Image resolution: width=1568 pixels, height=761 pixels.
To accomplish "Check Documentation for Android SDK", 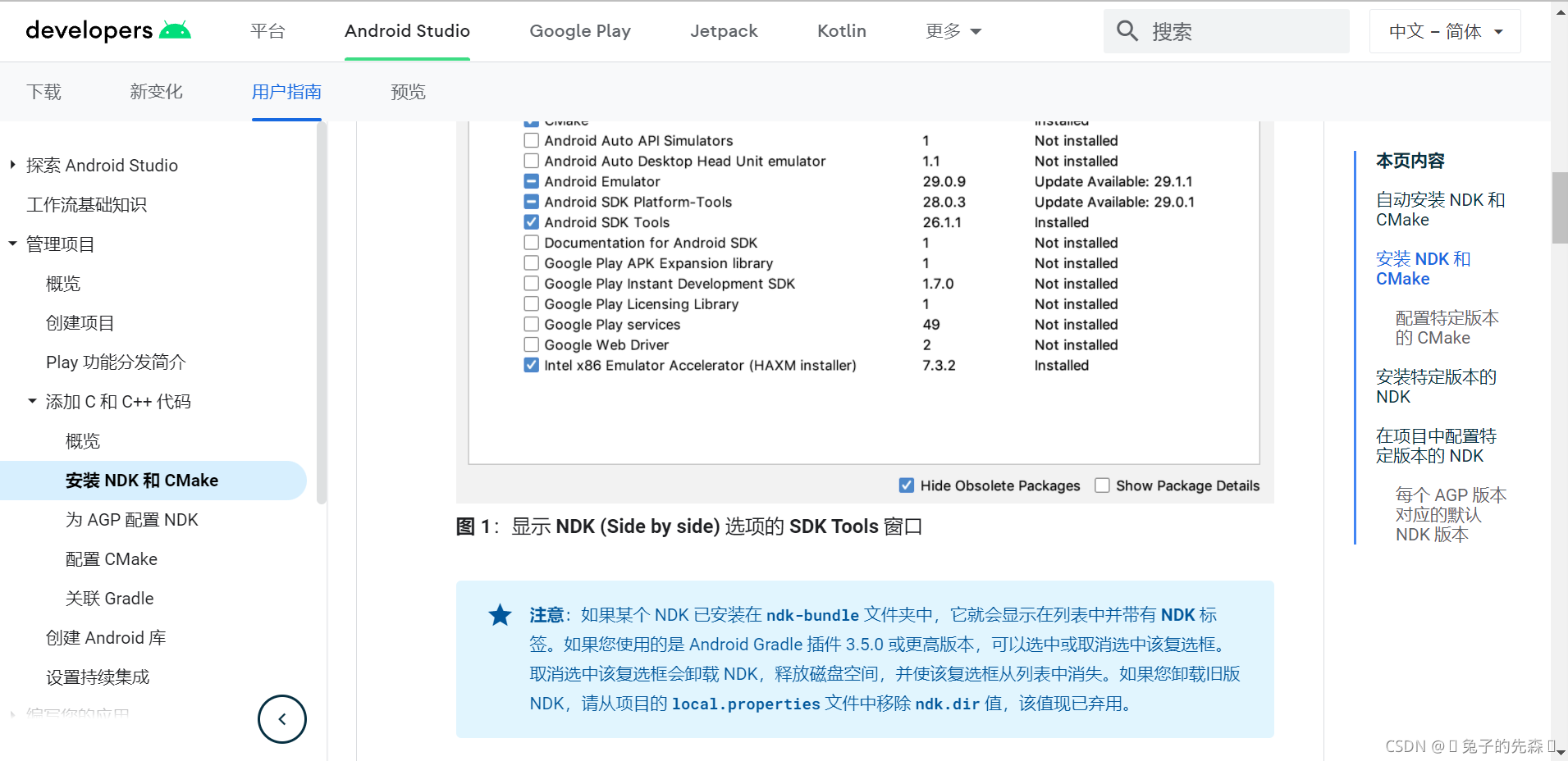I will (x=532, y=243).
